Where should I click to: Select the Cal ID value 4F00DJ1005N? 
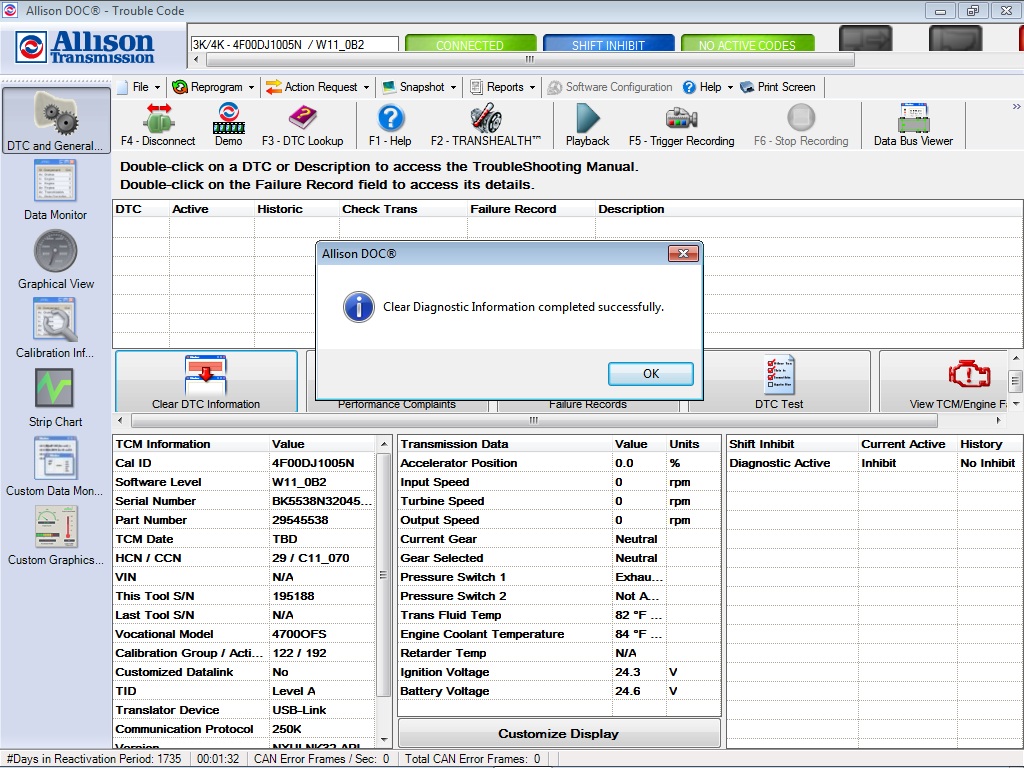(313, 463)
